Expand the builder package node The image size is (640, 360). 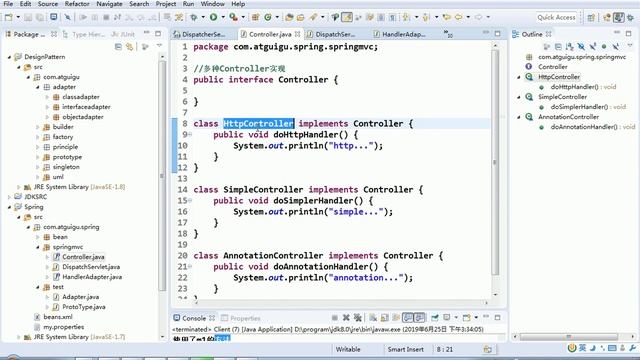pyautogui.click(x=38, y=127)
